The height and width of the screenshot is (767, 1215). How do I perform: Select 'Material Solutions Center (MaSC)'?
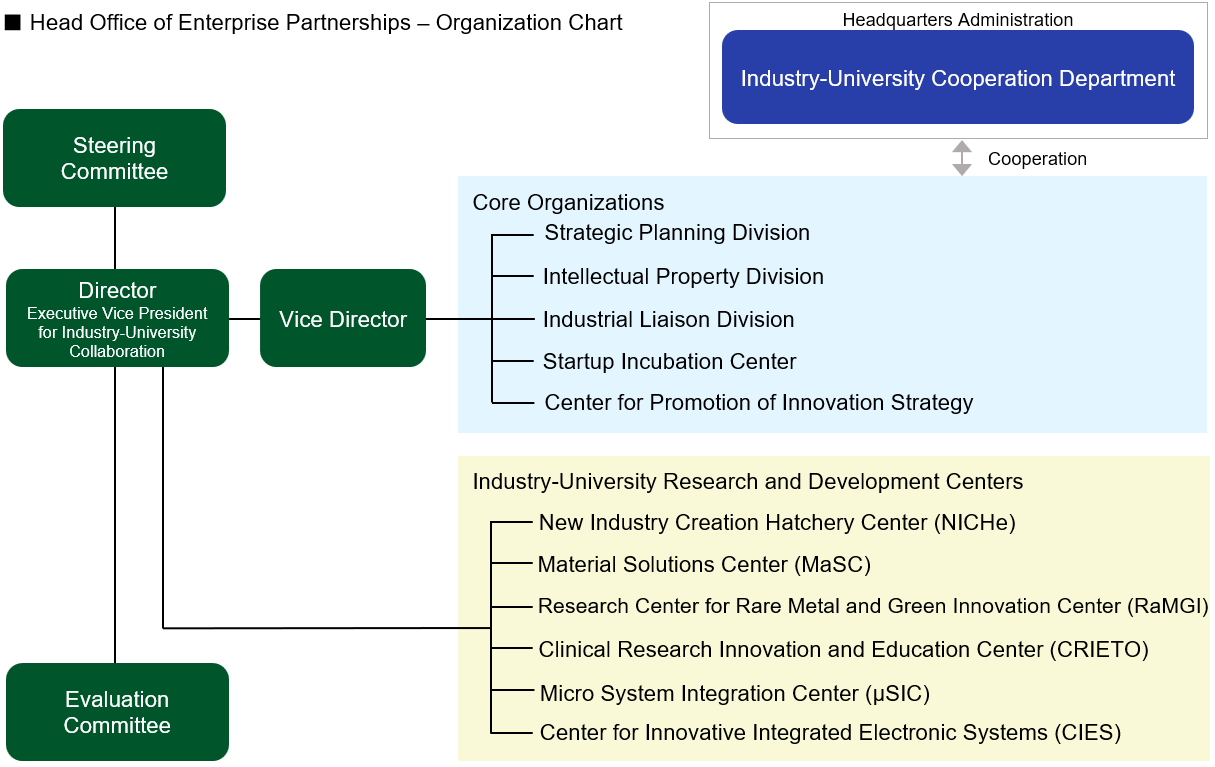(704, 565)
